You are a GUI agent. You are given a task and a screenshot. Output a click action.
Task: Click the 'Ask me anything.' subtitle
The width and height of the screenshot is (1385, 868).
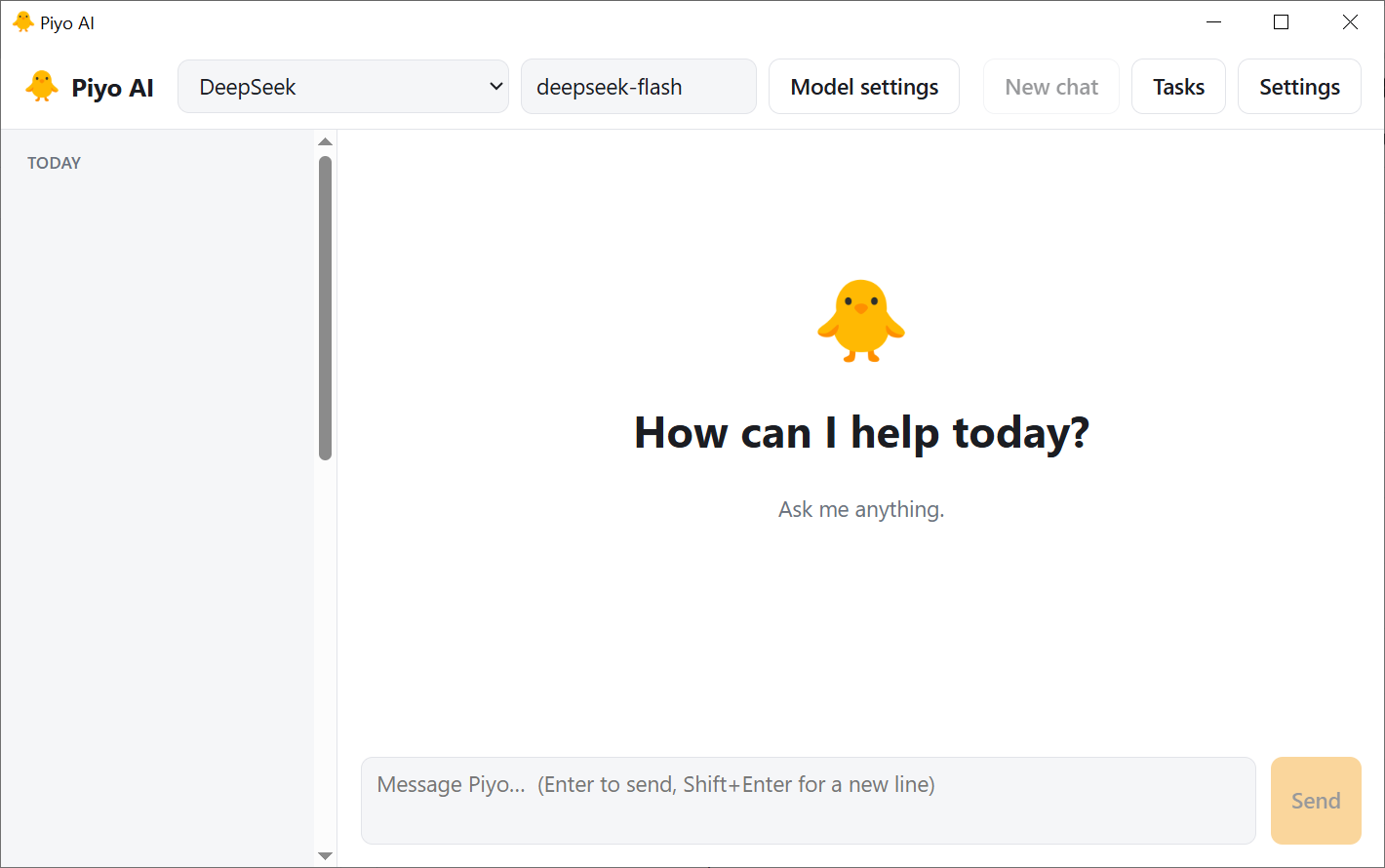point(861,509)
